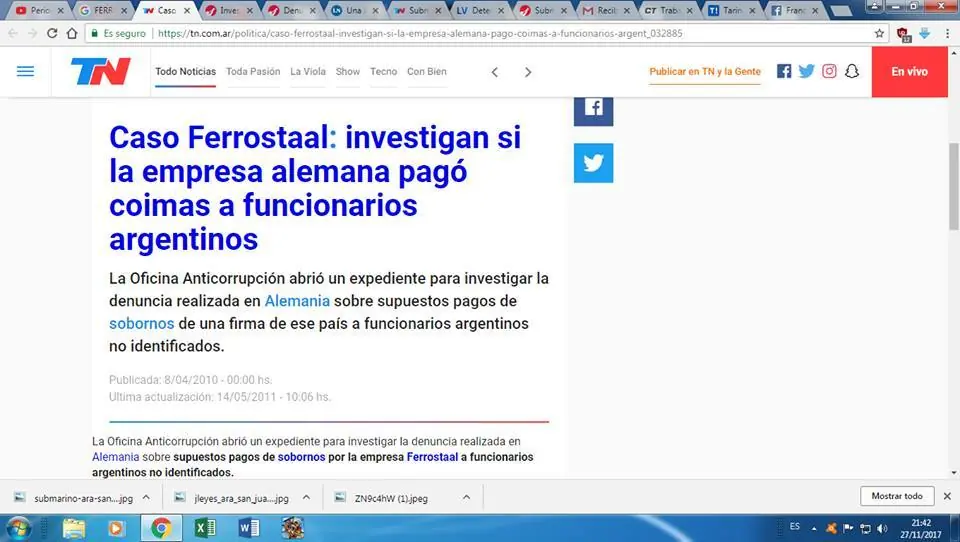Open the sobornos link in article body
This screenshot has height=542, width=960.
(x=301, y=457)
